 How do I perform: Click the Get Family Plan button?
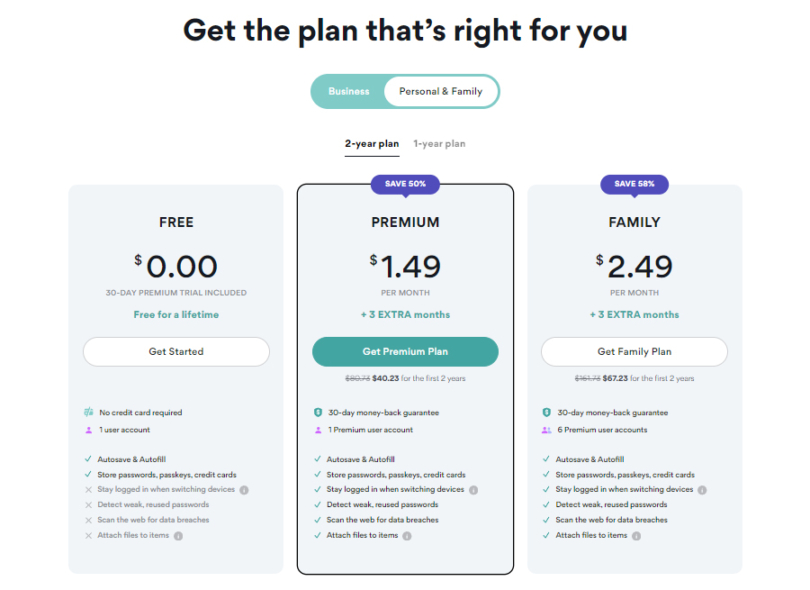tap(634, 352)
